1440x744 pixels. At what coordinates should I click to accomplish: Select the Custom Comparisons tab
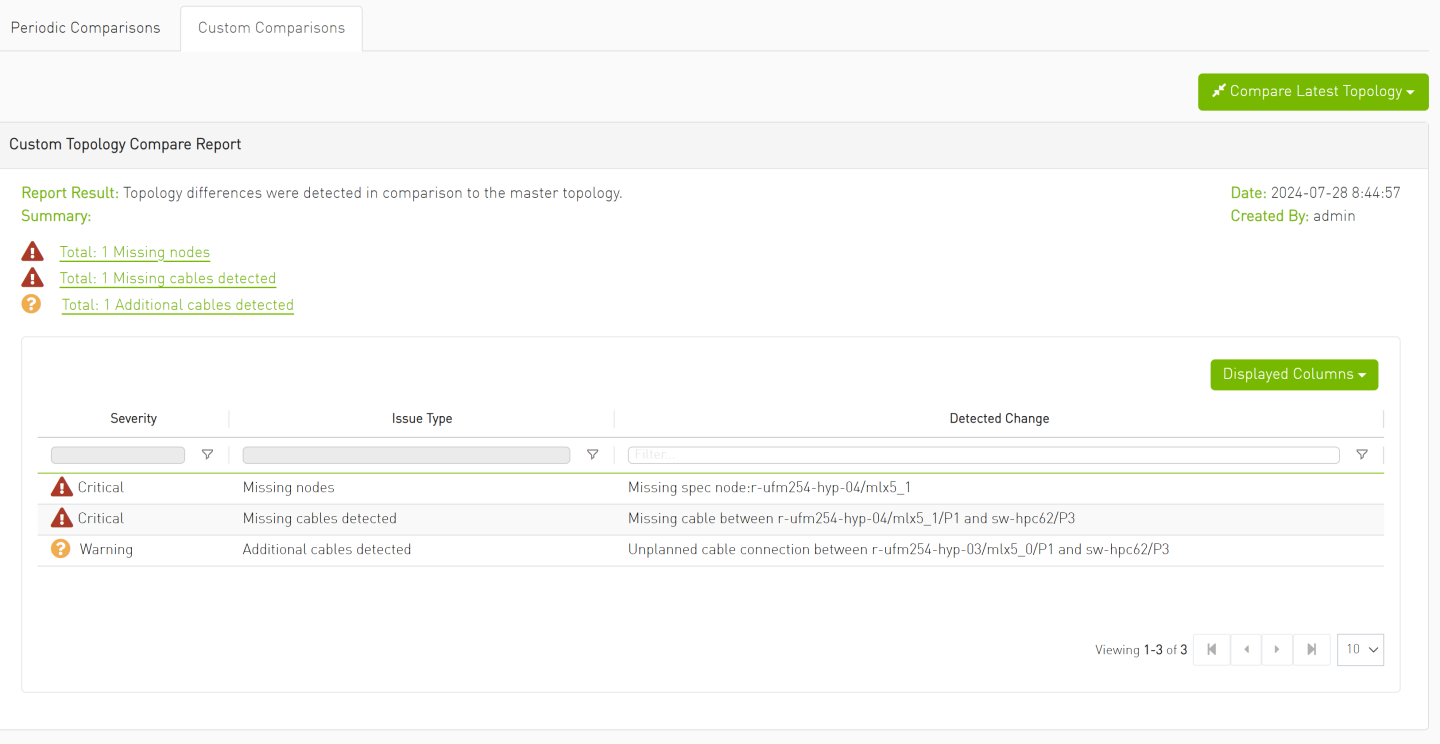pos(271,27)
